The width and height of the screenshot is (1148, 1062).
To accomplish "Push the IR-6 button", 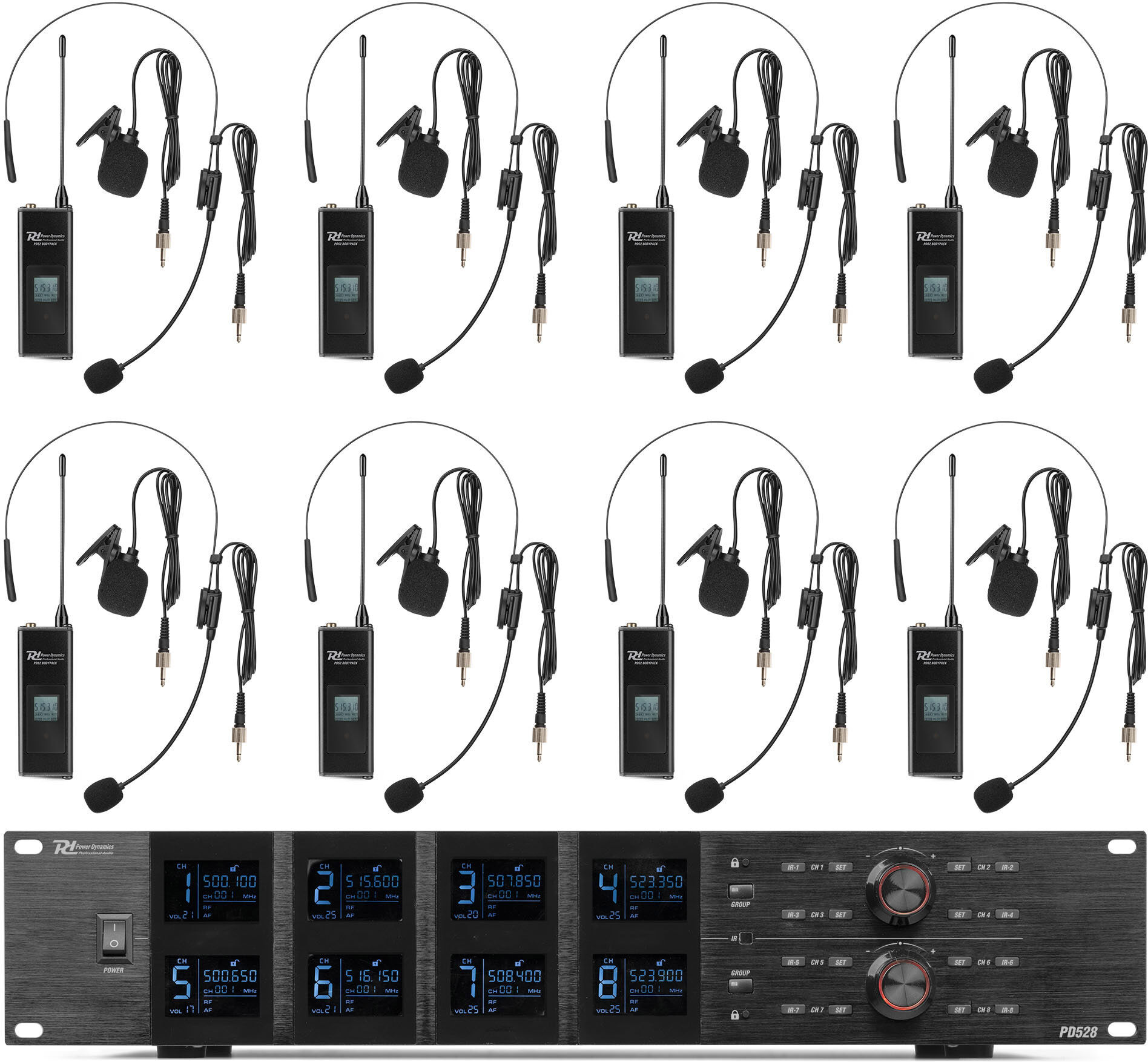I will pos(1008,962).
